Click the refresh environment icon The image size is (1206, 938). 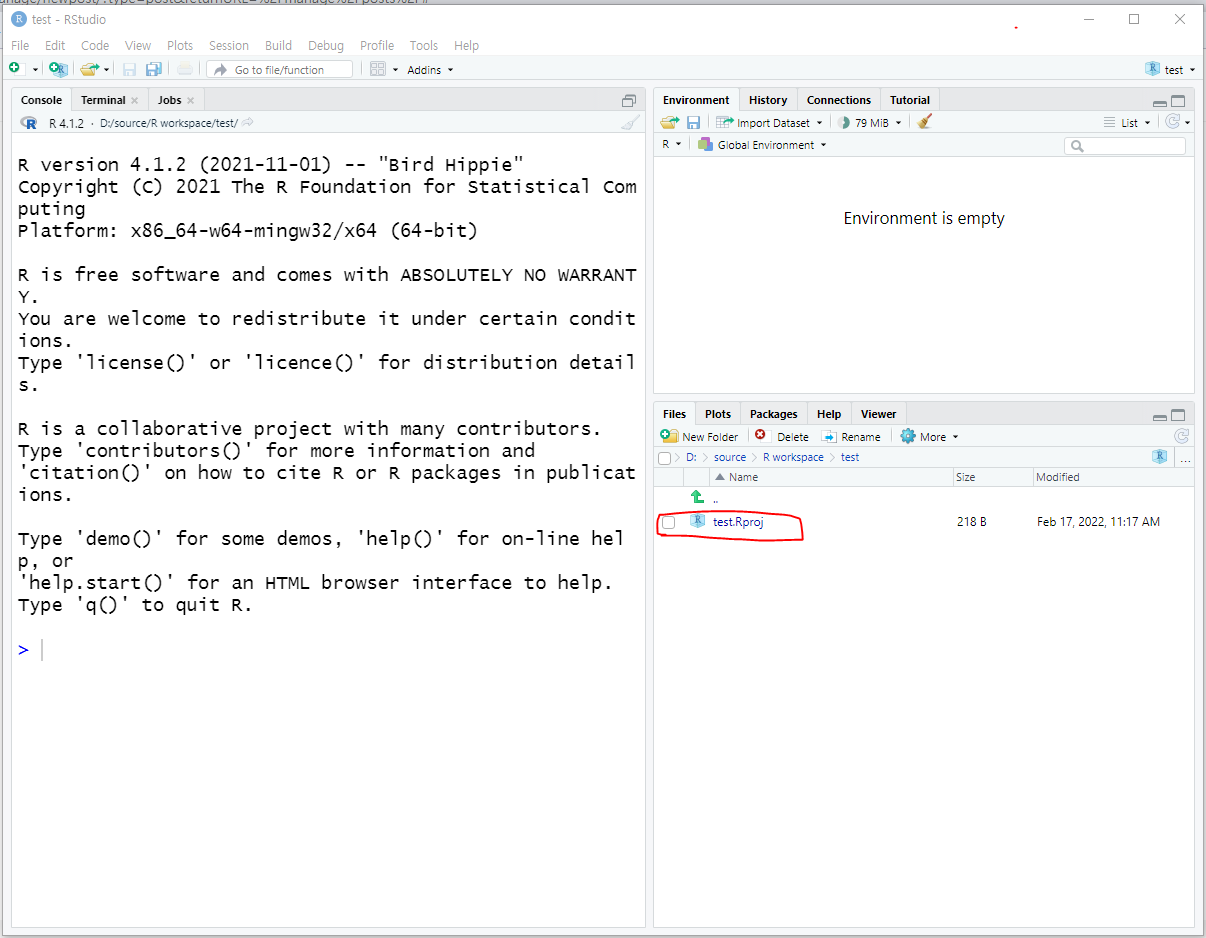(x=1173, y=122)
